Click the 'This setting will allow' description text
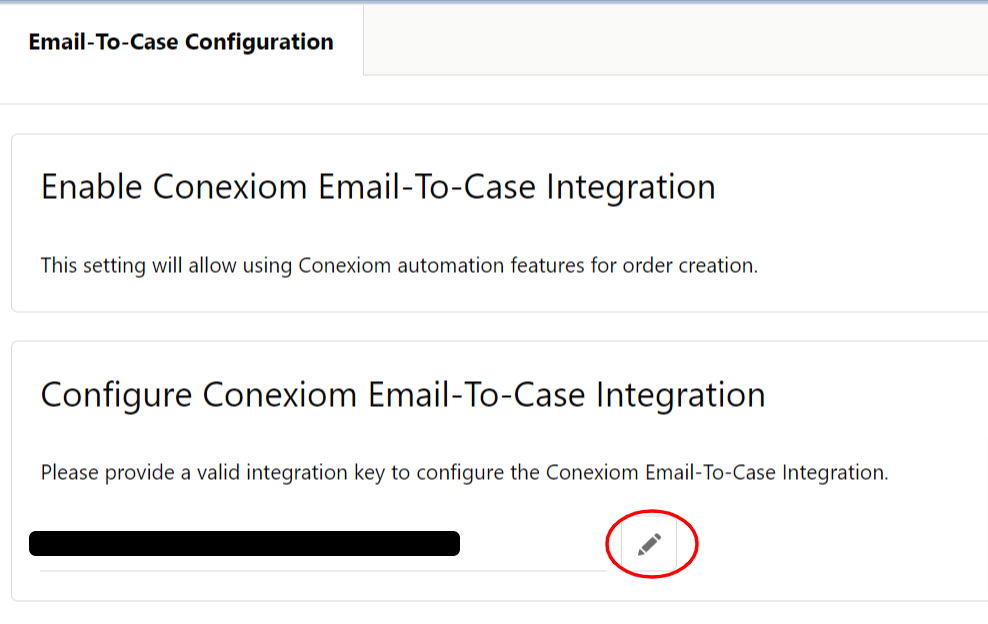 399,266
